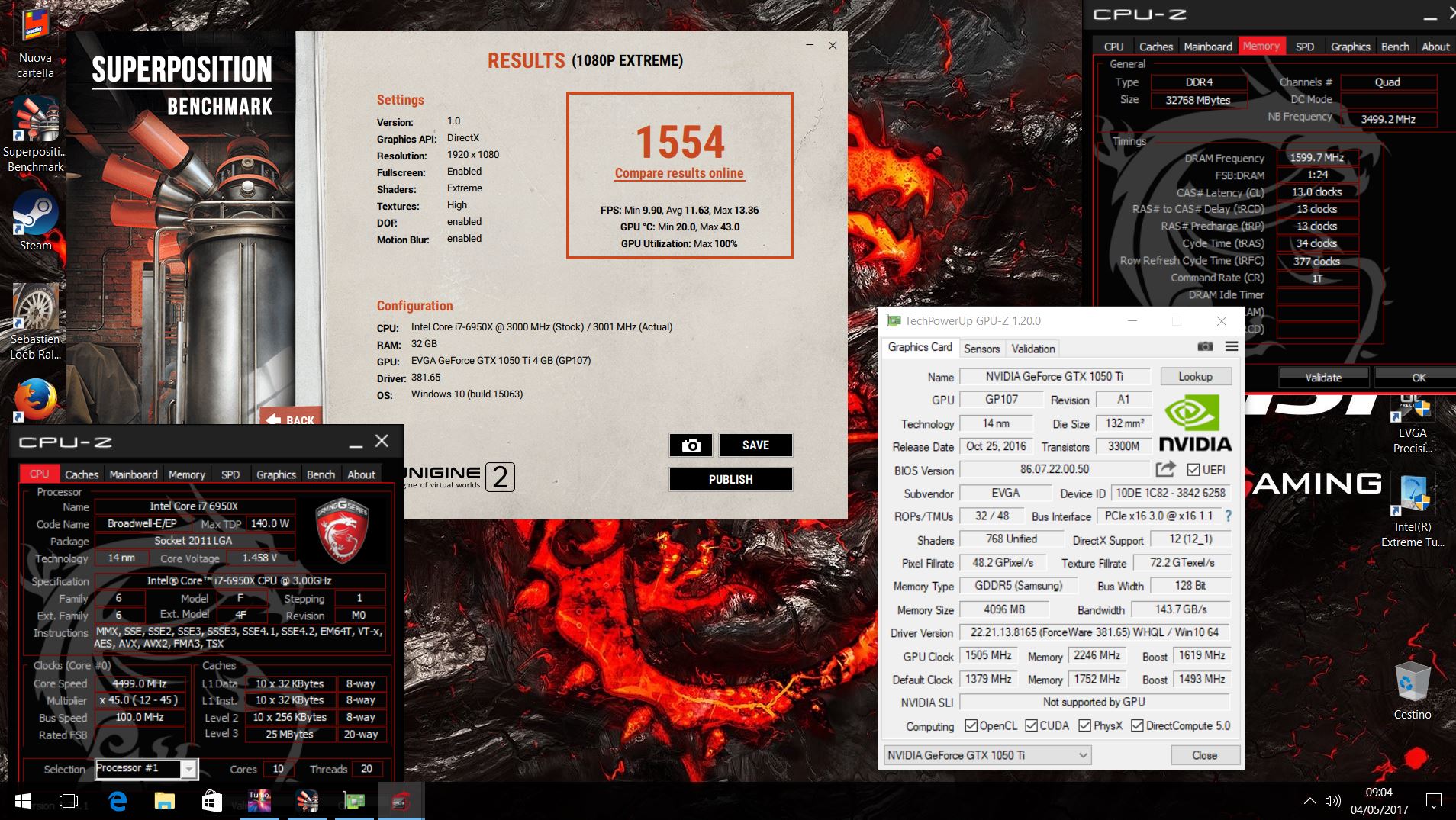Open Intel Extreme Tuning desktop shortcut
This screenshot has height=820, width=1456.
point(1412,510)
